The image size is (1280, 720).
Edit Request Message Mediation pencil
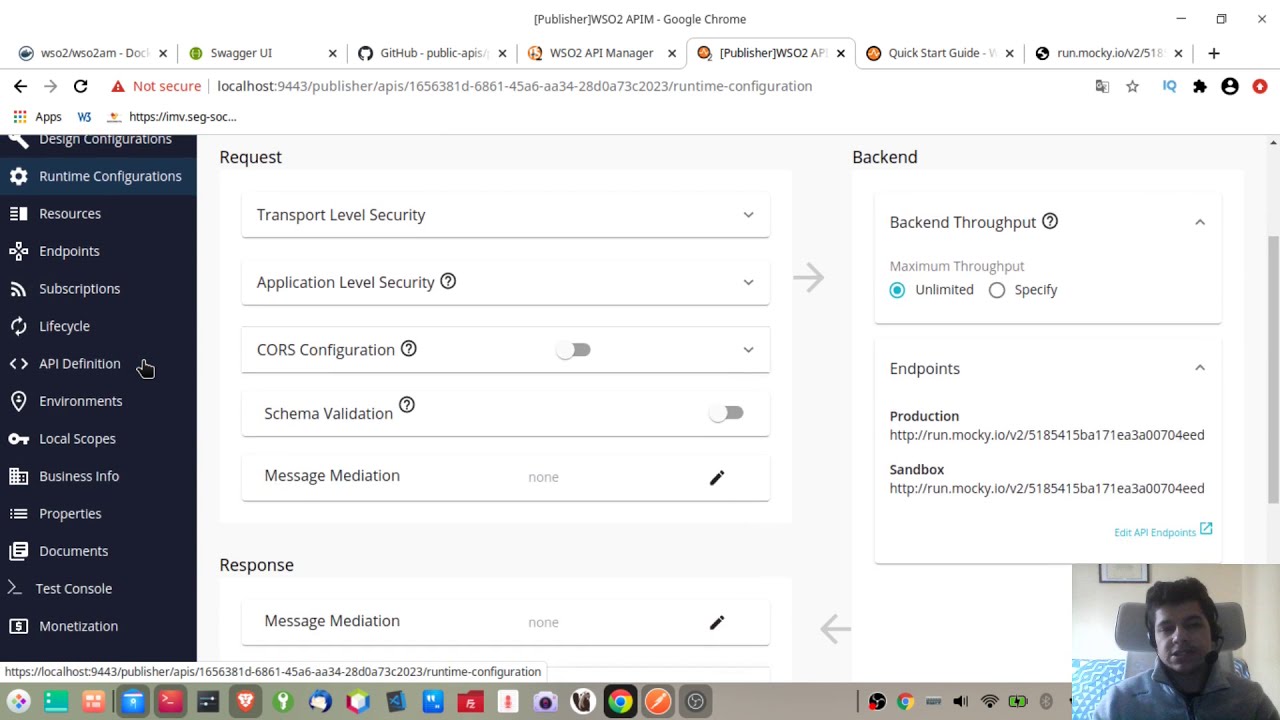coord(717,478)
